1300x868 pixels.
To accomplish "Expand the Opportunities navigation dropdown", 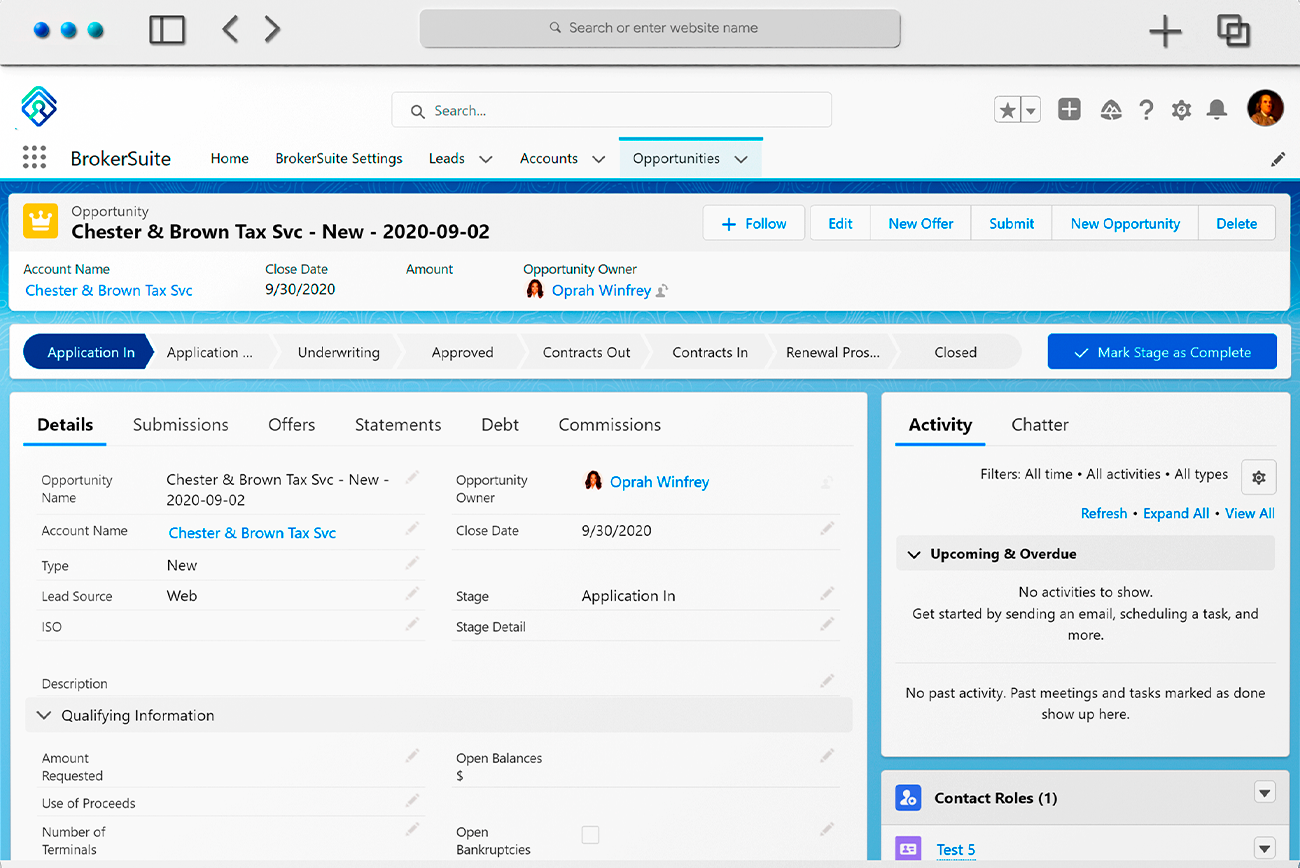I will pyautogui.click(x=741, y=158).
